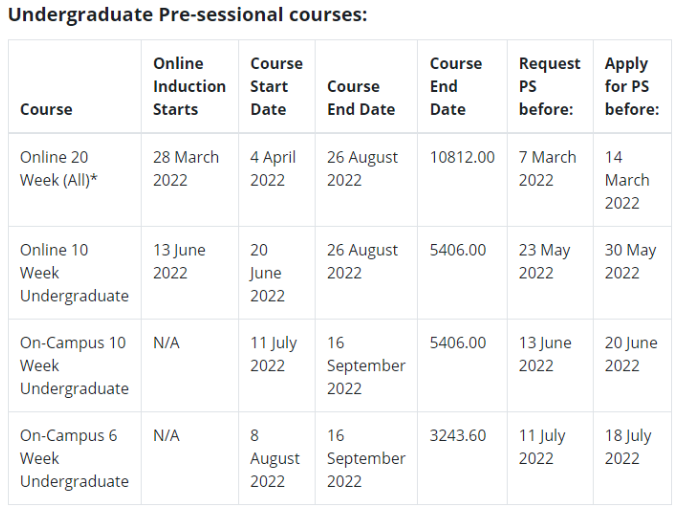Select the '7 March 2022' request date
The height and width of the screenshot is (513, 683).
(547, 168)
